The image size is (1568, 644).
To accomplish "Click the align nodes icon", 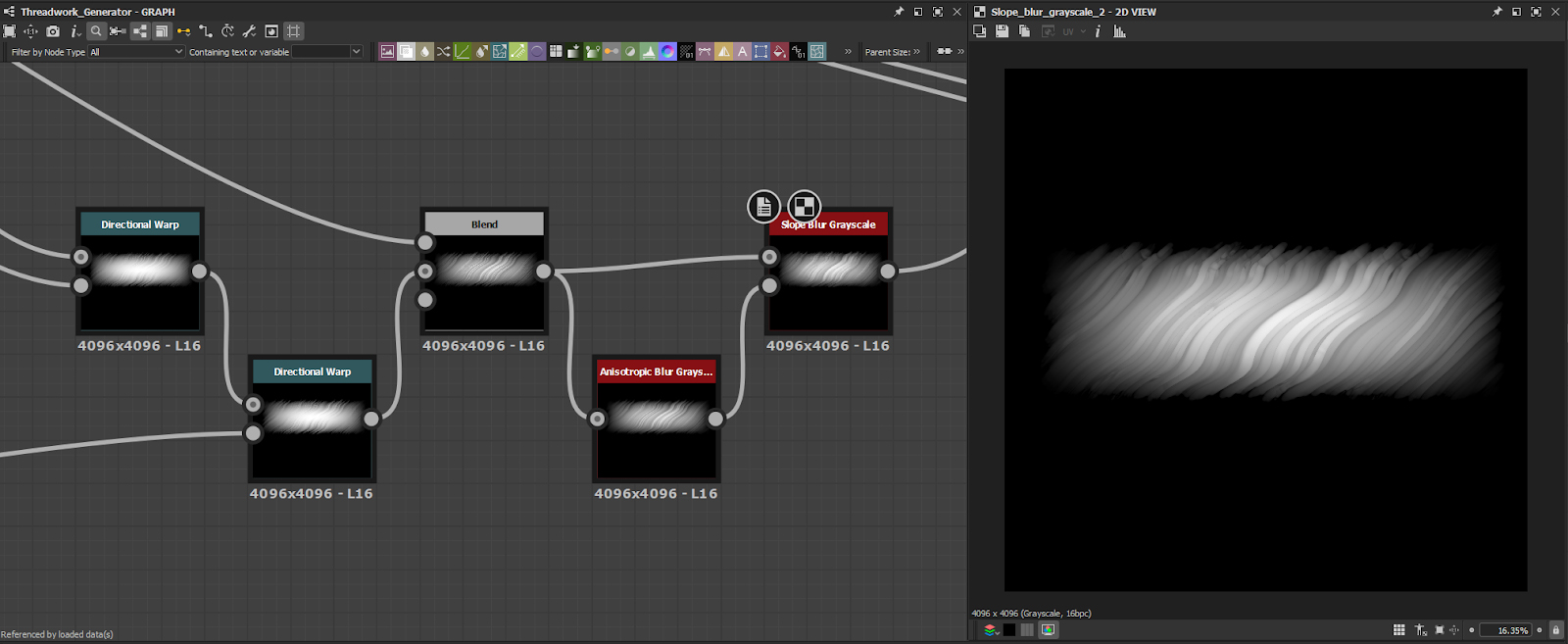I will pyautogui.click(x=118, y=31).
